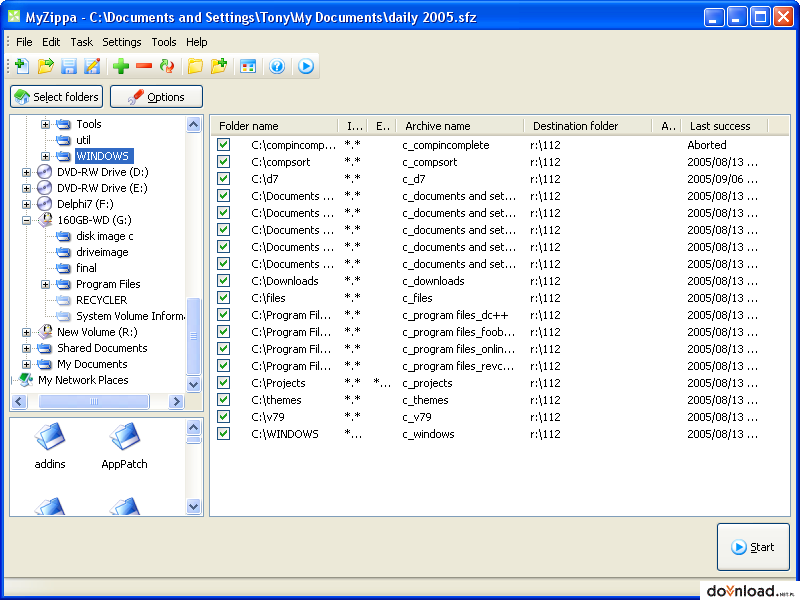
Task: Click the Options button
Action: [156, 96]
